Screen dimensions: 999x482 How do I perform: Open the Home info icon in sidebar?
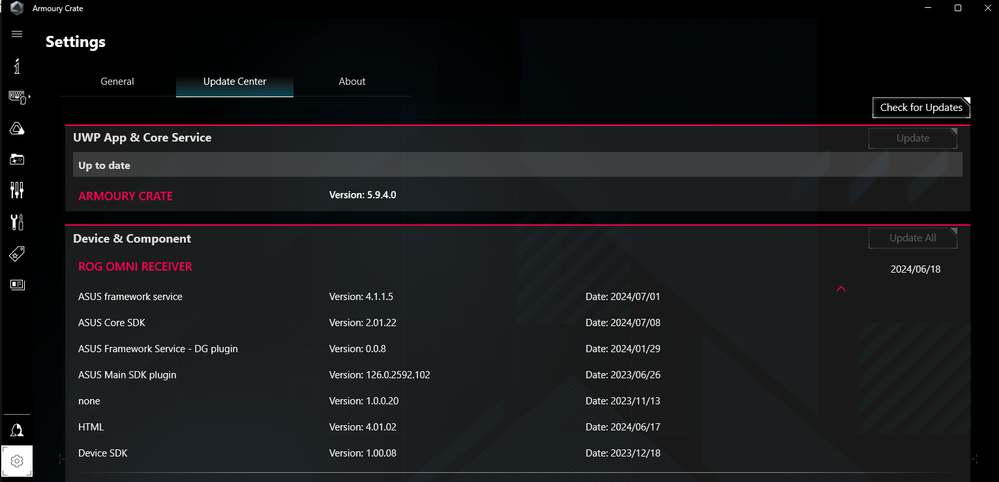(x=17, y=66)
